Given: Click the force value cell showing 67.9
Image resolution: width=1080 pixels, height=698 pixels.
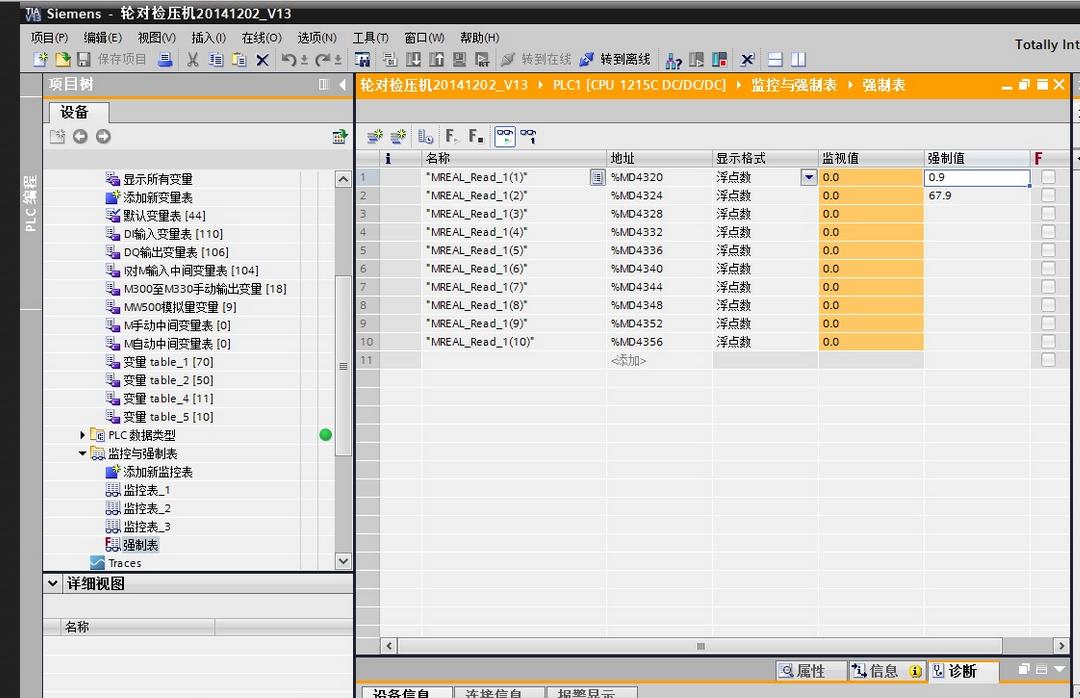Looking at the screenshot, I should (x=977, y=196).
